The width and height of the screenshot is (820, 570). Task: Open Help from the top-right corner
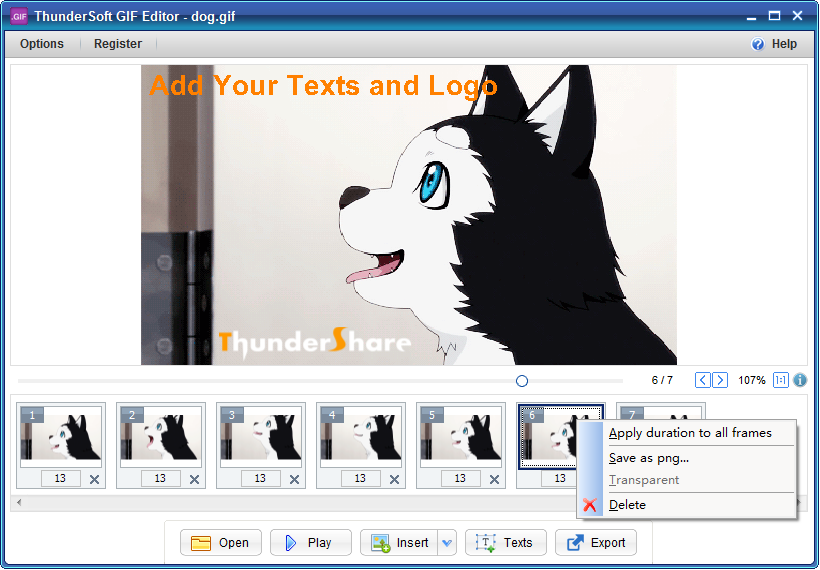(x=774, y=44)
